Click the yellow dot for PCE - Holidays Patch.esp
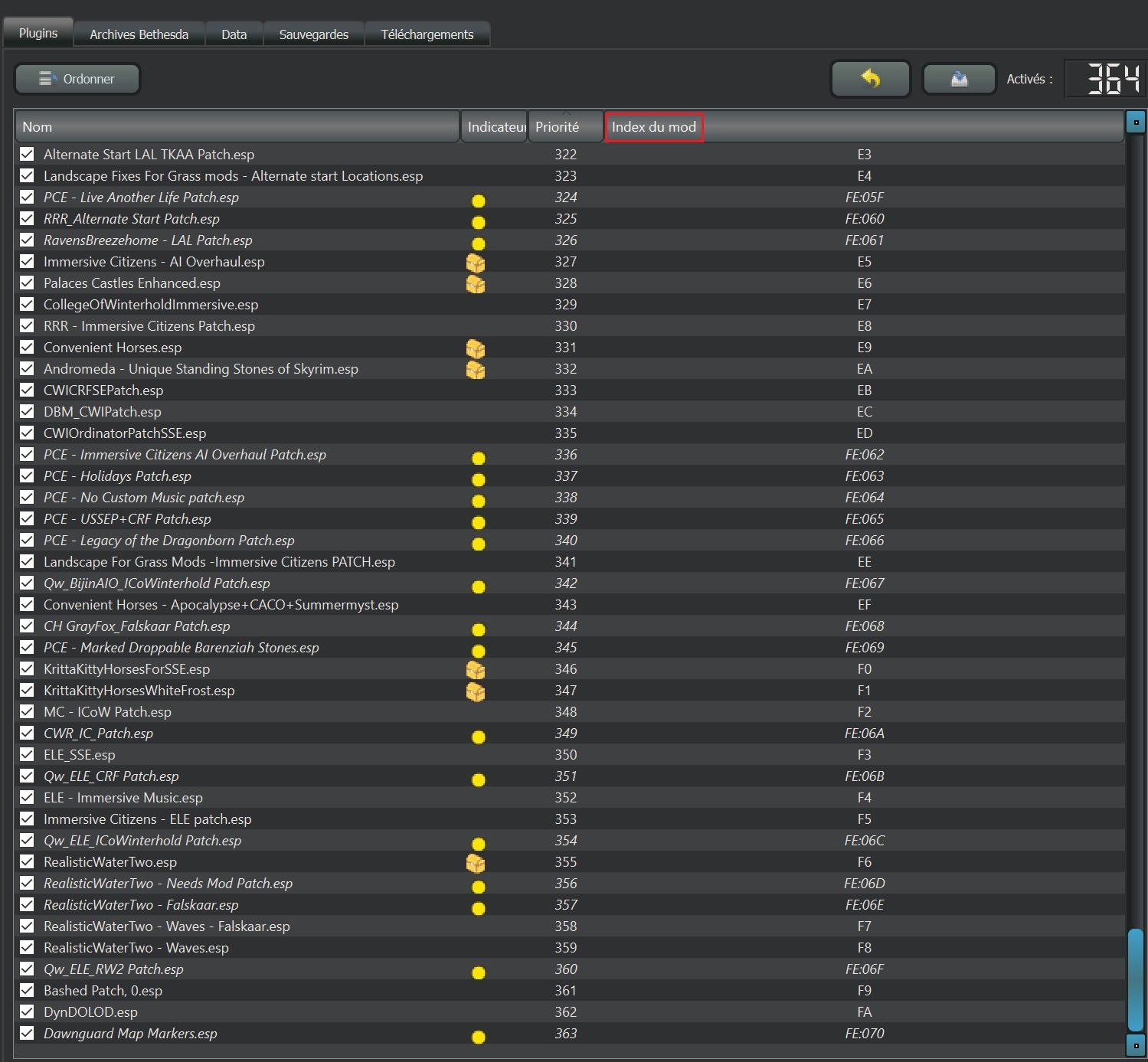1148x1062 pixels. [479, 480]
